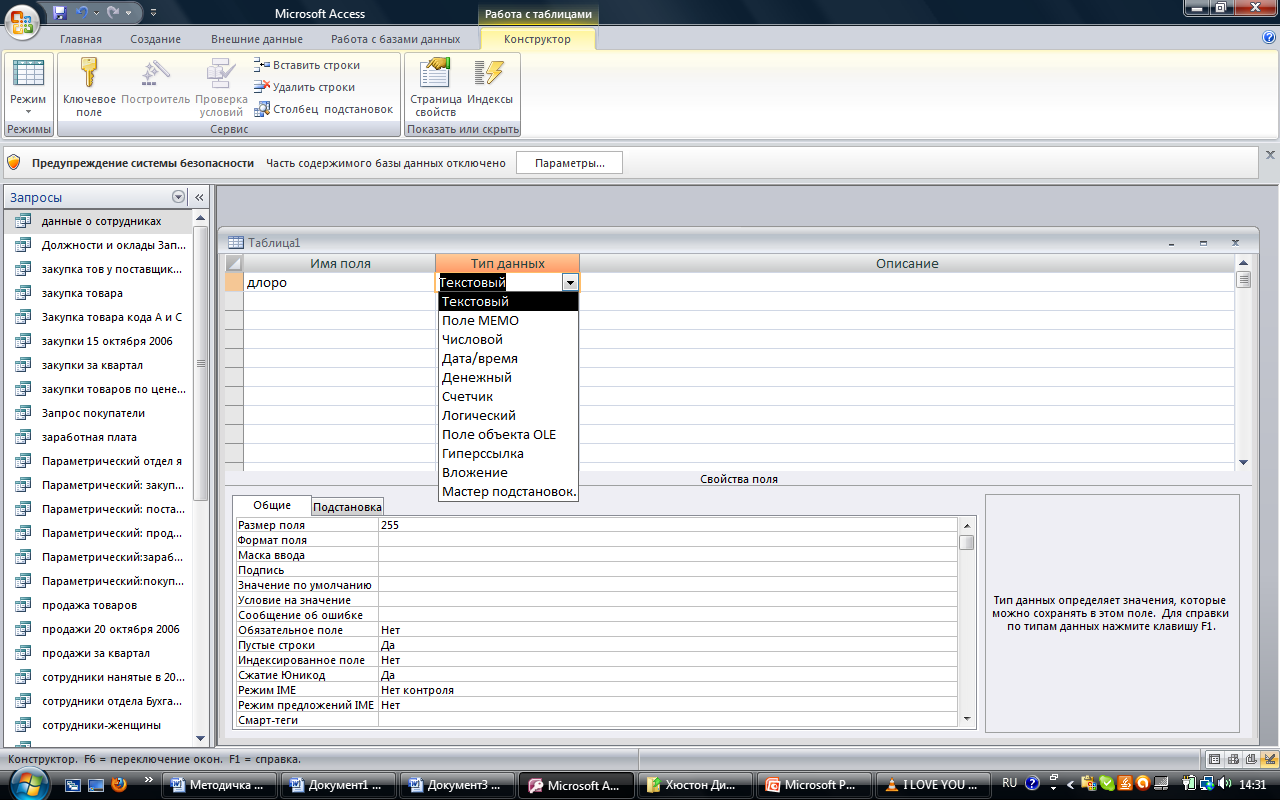
Task: Choose Счетчик data type
Action: point(509,397)
